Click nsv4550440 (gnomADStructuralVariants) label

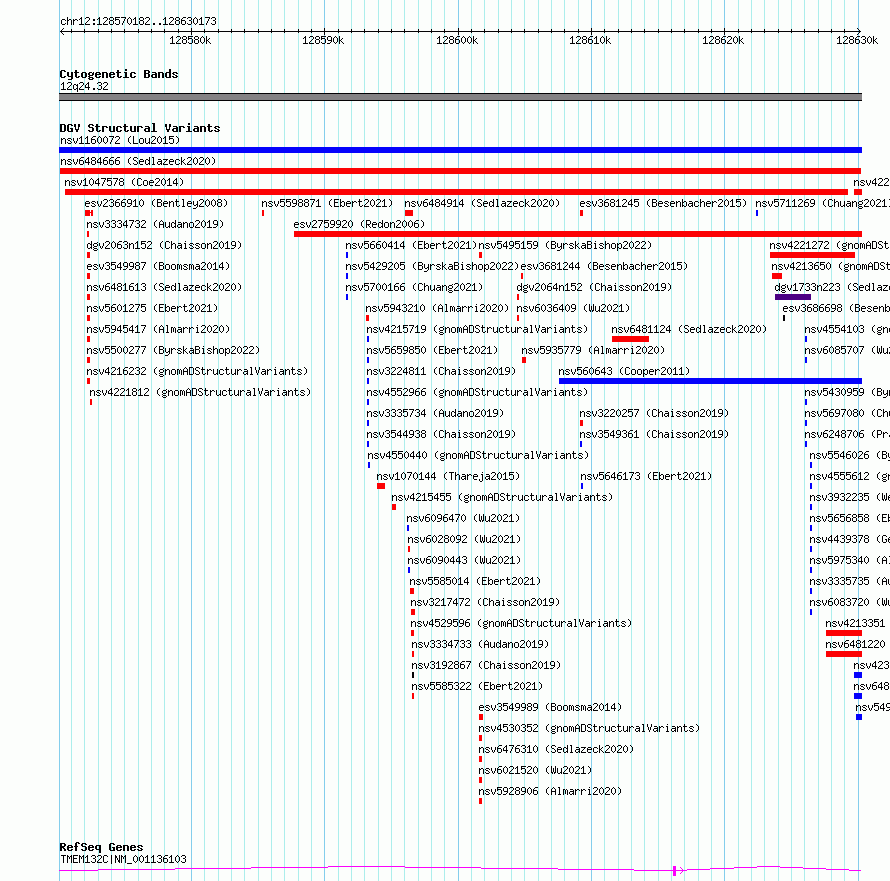click(x=478, y=455)
